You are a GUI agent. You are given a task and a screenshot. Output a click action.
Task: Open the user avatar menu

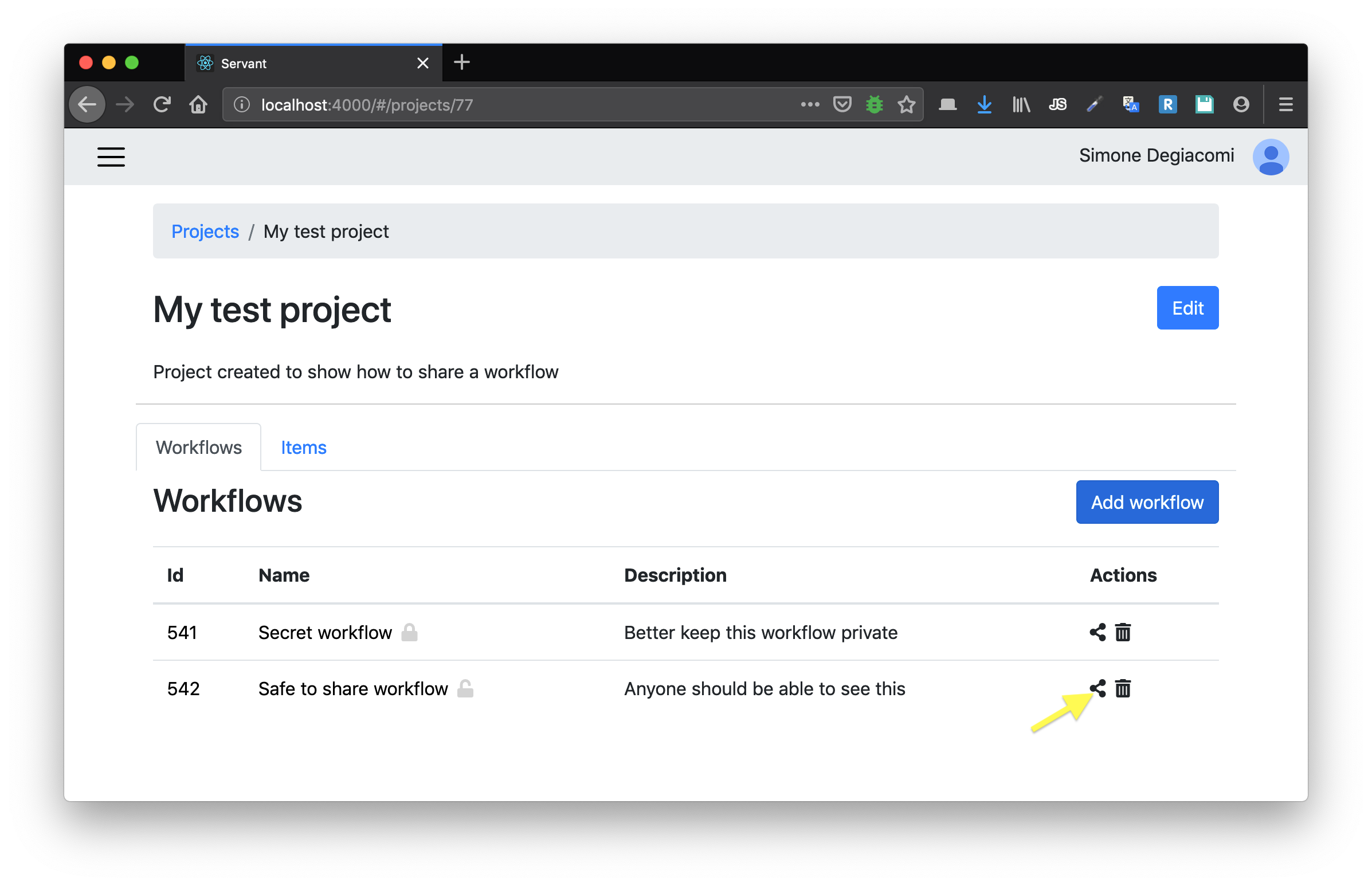tap(1270, 156)
